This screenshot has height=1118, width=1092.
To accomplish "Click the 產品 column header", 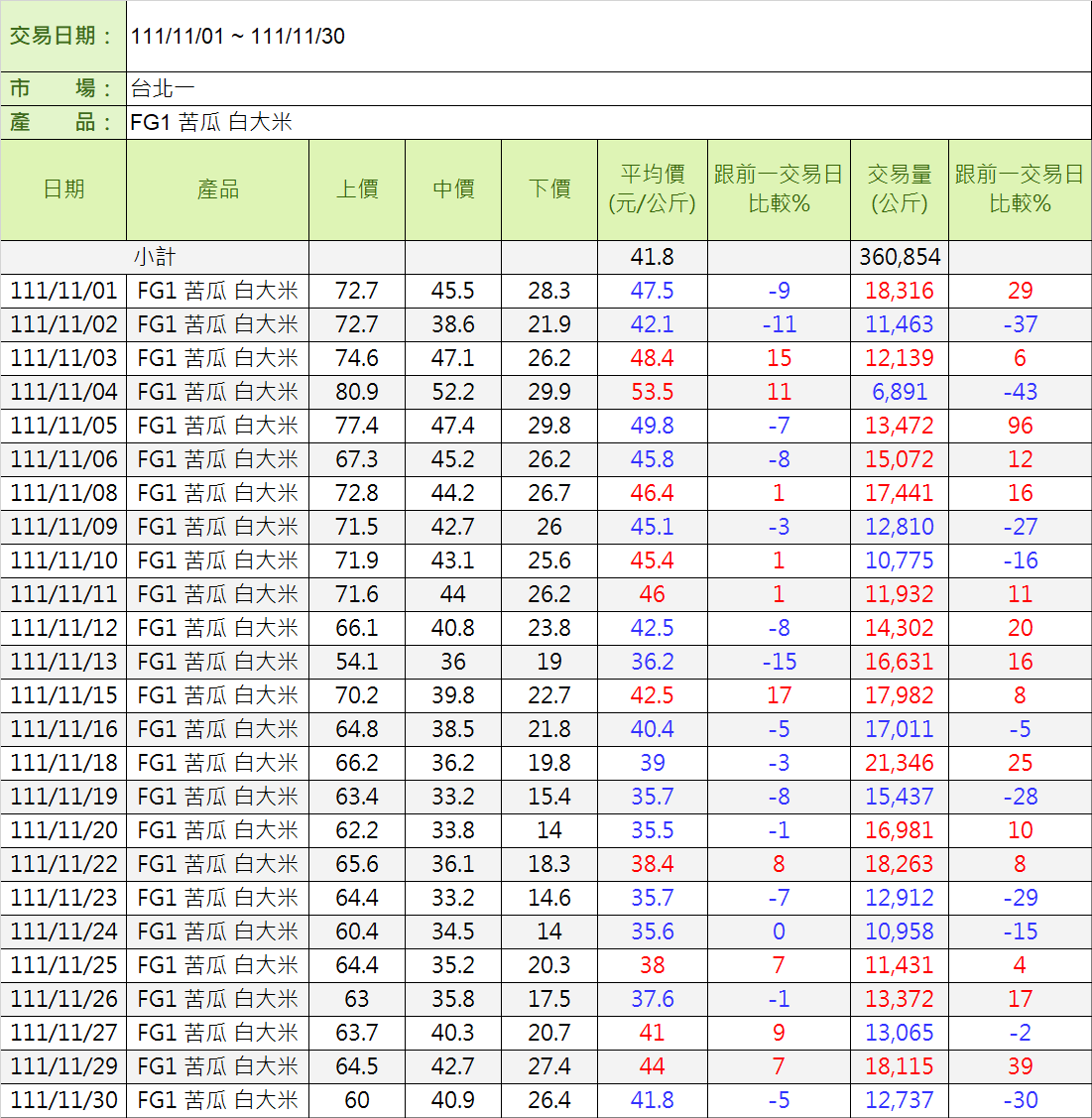I will [217, 189].
